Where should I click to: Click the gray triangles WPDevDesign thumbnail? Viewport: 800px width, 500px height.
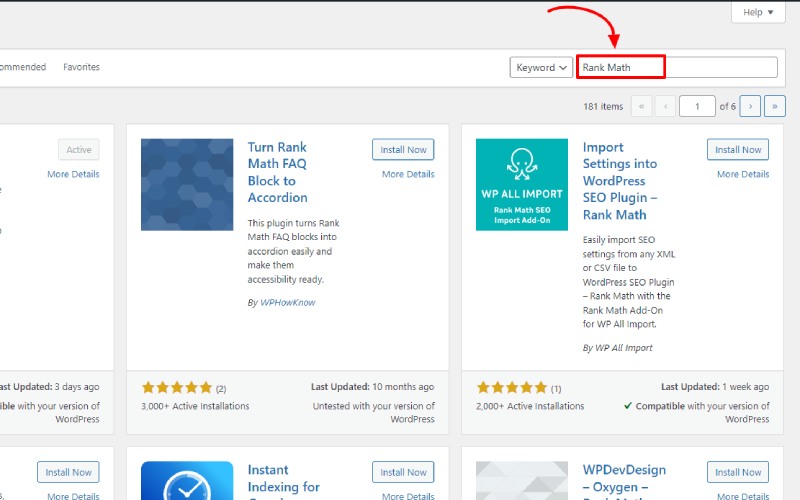tap(522, 481)
